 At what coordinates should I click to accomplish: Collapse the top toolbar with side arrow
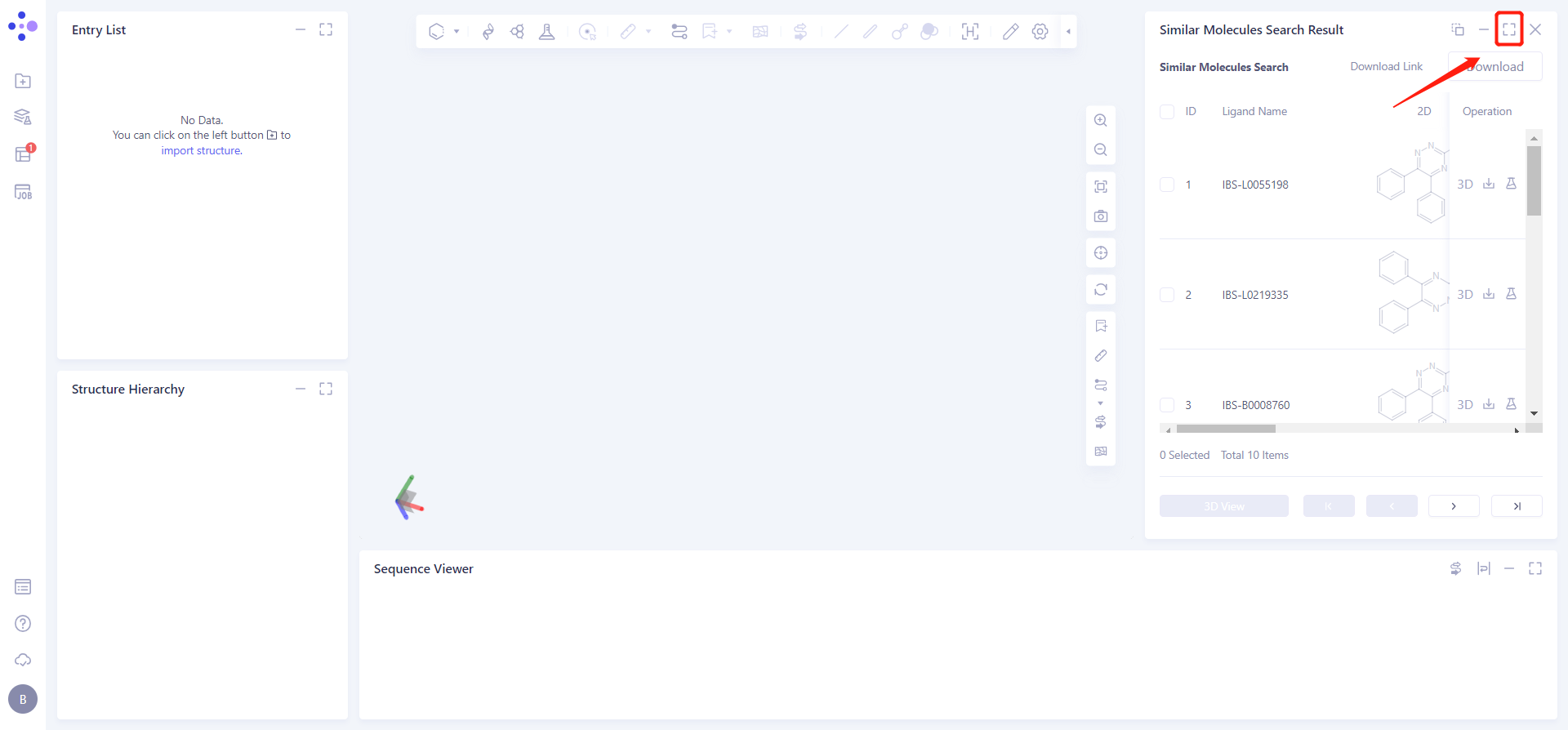coord(1068,32)
